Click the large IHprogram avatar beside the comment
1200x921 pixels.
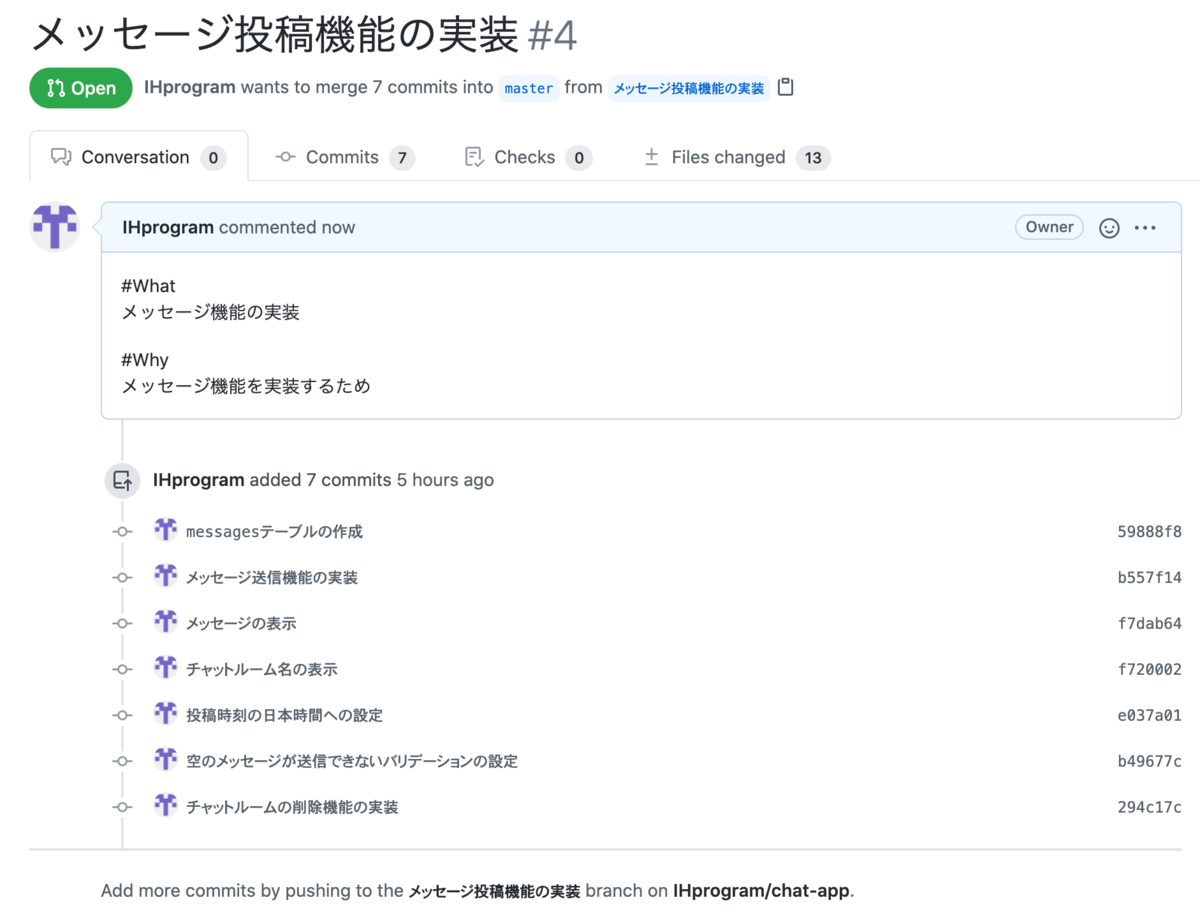[x=55, y=227]
